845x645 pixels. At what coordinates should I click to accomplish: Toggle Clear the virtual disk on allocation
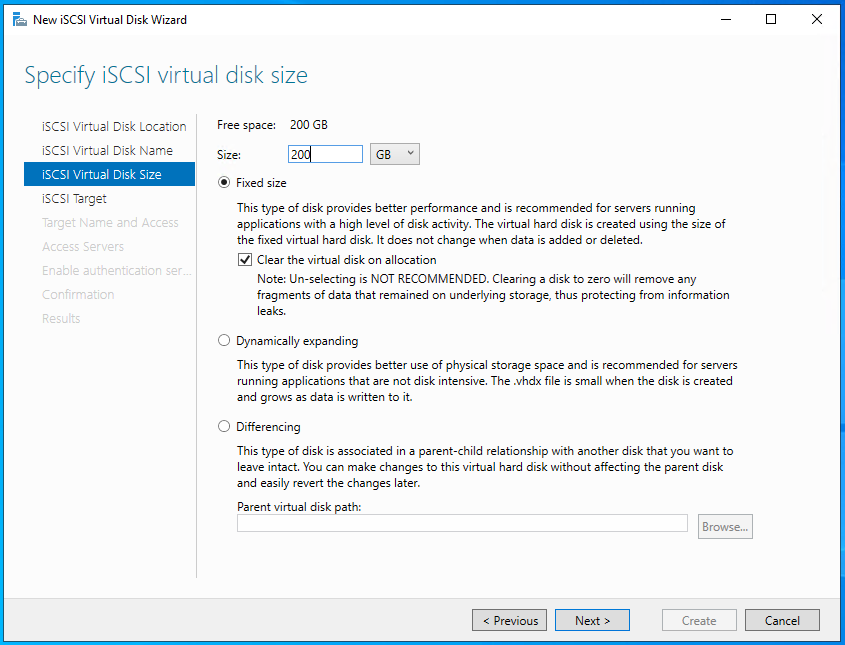pos(245,260)
